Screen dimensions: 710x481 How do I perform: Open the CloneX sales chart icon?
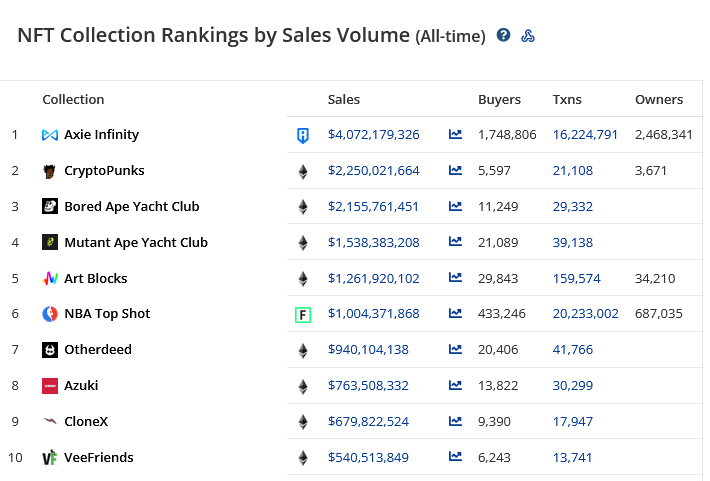[x=455, y=421]
